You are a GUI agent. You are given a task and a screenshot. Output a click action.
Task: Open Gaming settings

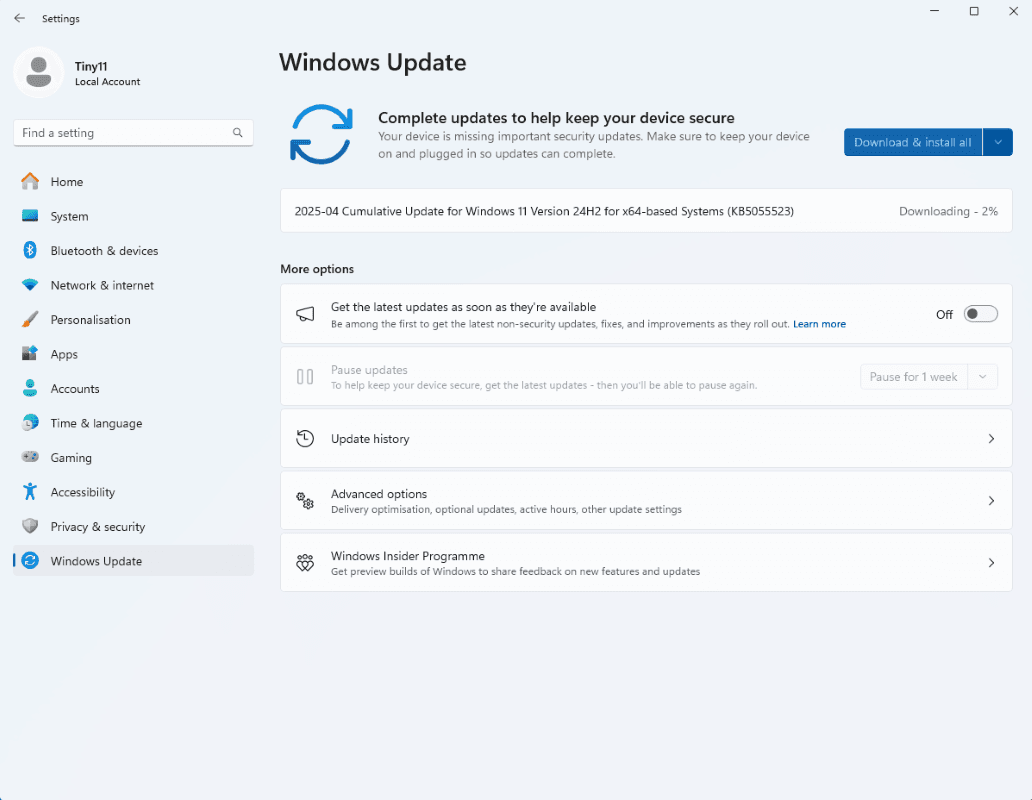pyautogui.click(x=133, y=457)
